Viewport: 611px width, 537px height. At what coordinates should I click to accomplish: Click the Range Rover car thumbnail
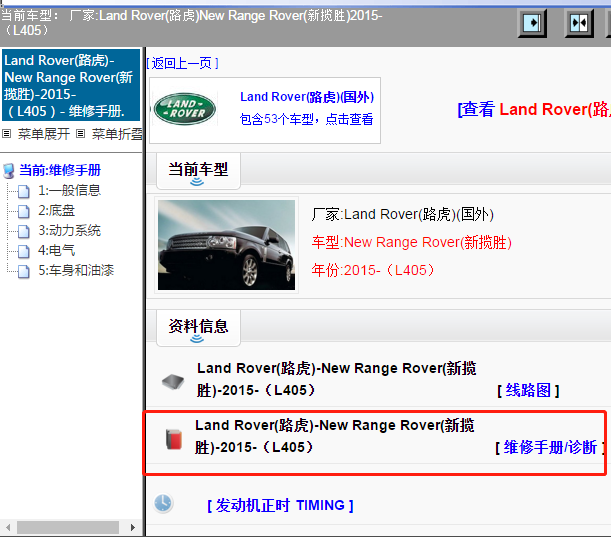point(226,245)
